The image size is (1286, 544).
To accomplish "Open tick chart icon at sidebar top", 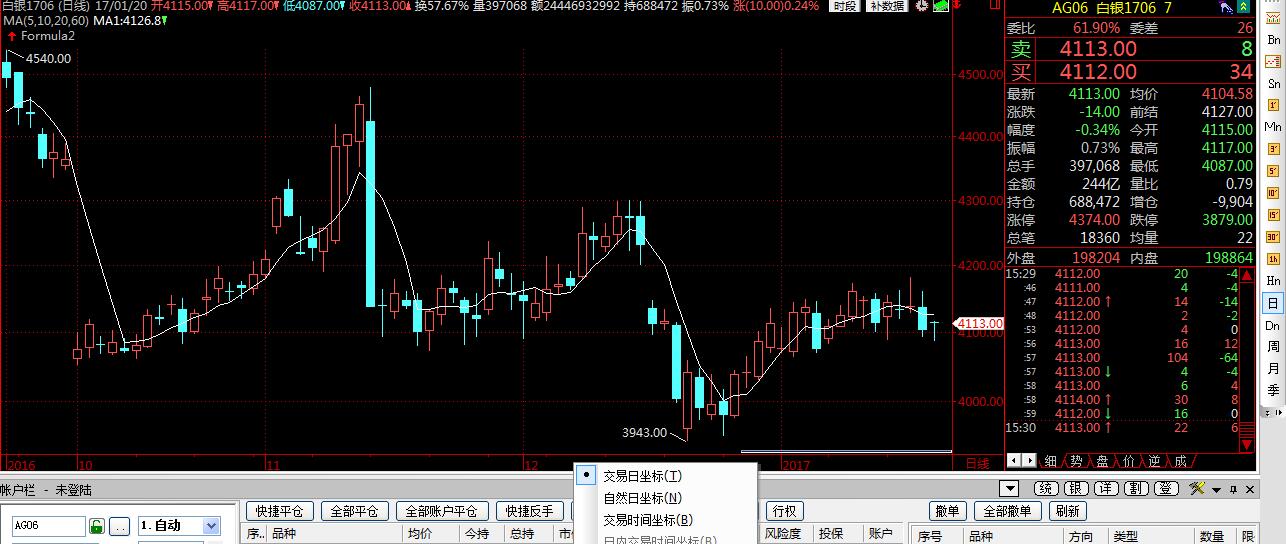I will (x=1273, y=17).
